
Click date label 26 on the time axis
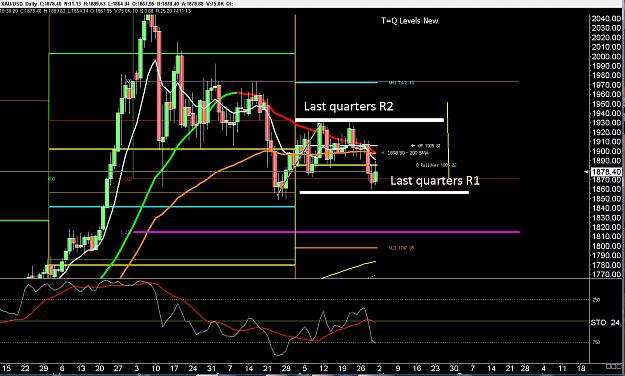click(x=361, y=368)
